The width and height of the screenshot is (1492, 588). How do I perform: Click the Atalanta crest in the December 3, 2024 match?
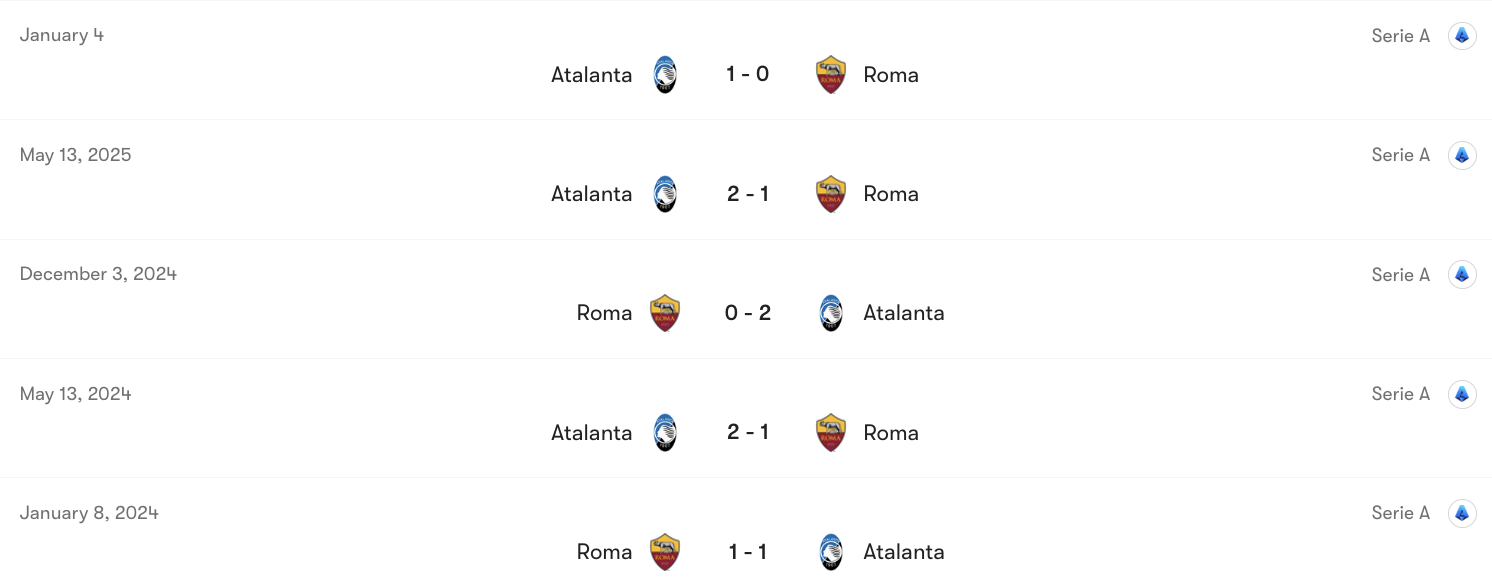click(x=831, y=312)
